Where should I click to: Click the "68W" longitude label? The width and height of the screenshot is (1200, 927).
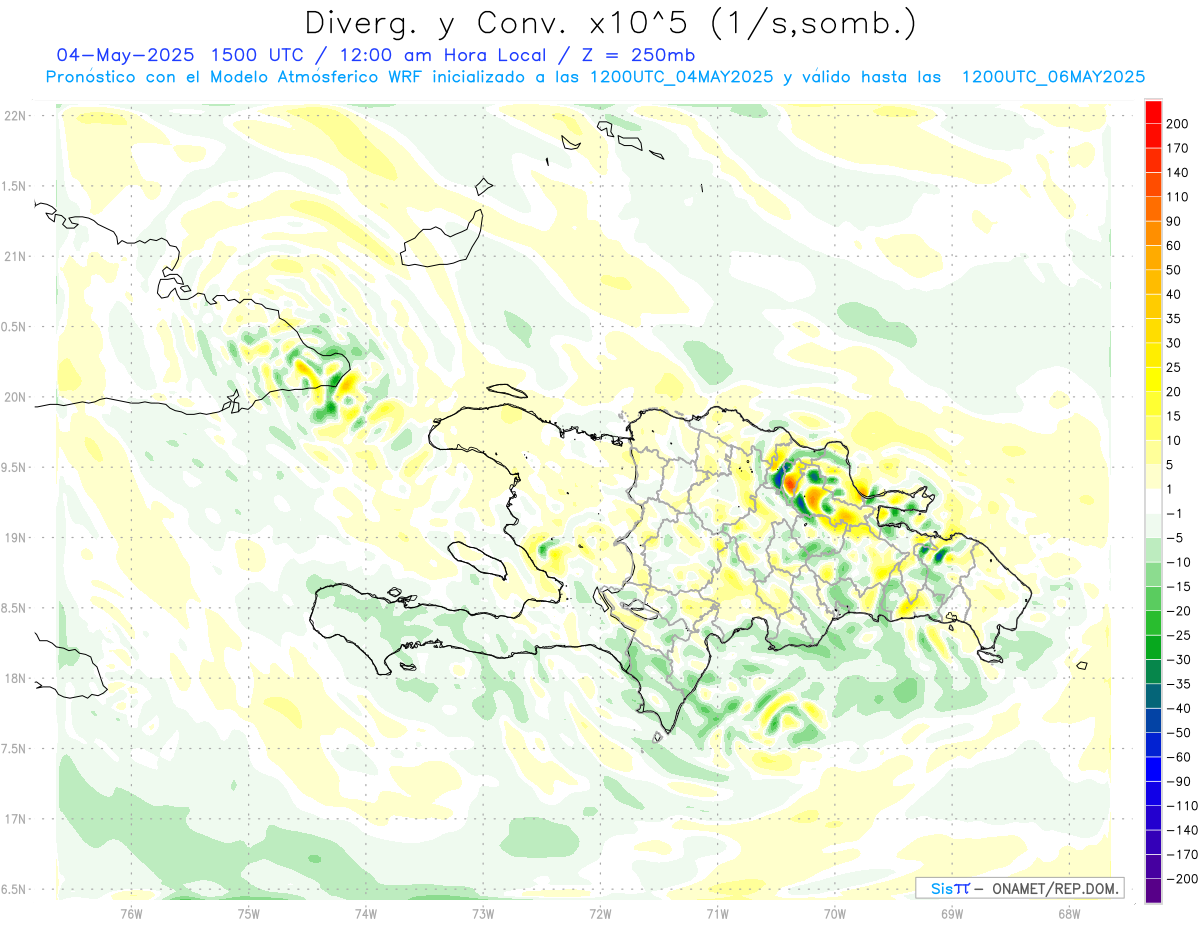pos(1068,914)
